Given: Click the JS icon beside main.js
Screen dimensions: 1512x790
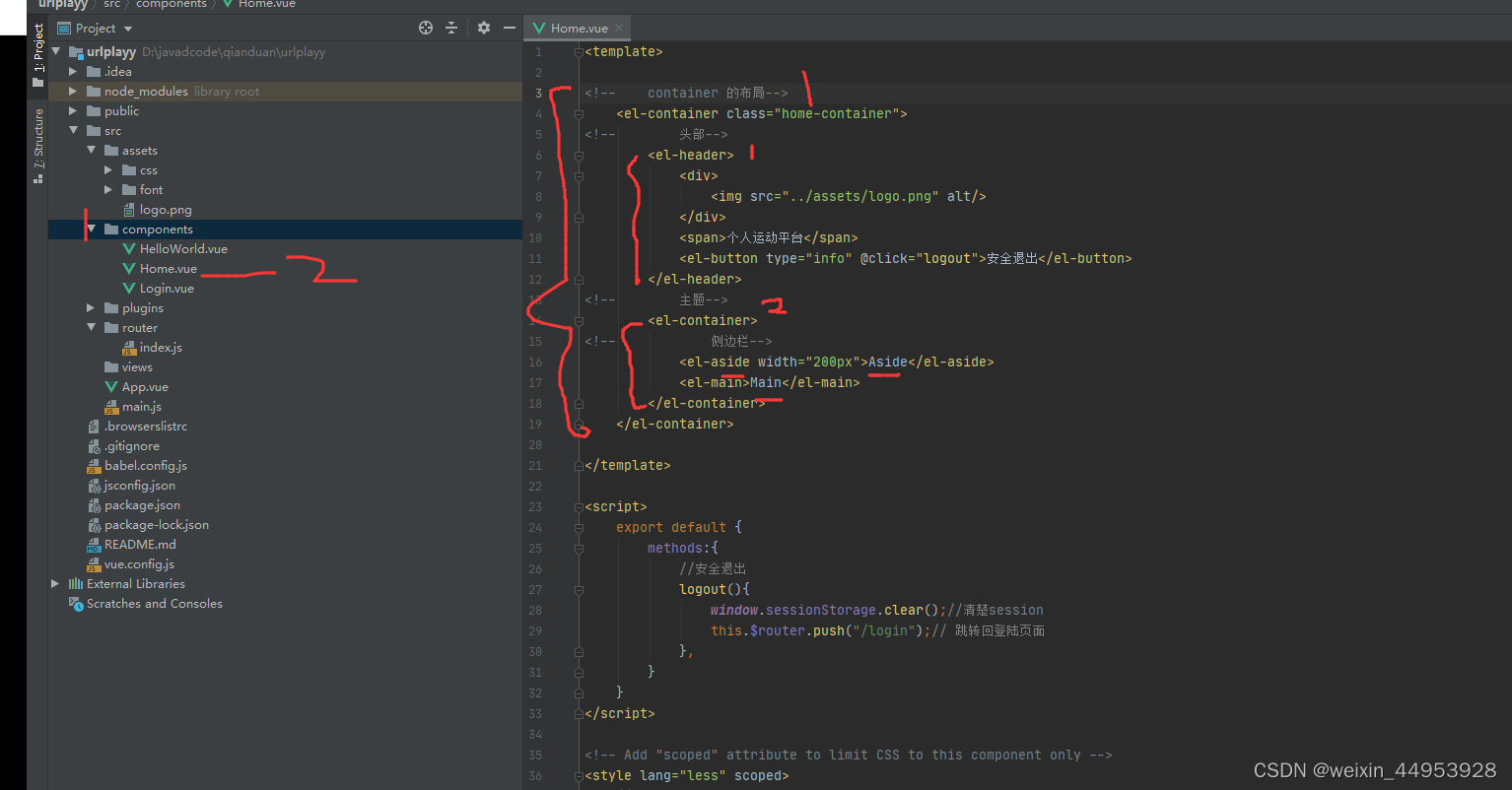Looking at the screenshot, I should pyautogui.click(x=111, y=407).
